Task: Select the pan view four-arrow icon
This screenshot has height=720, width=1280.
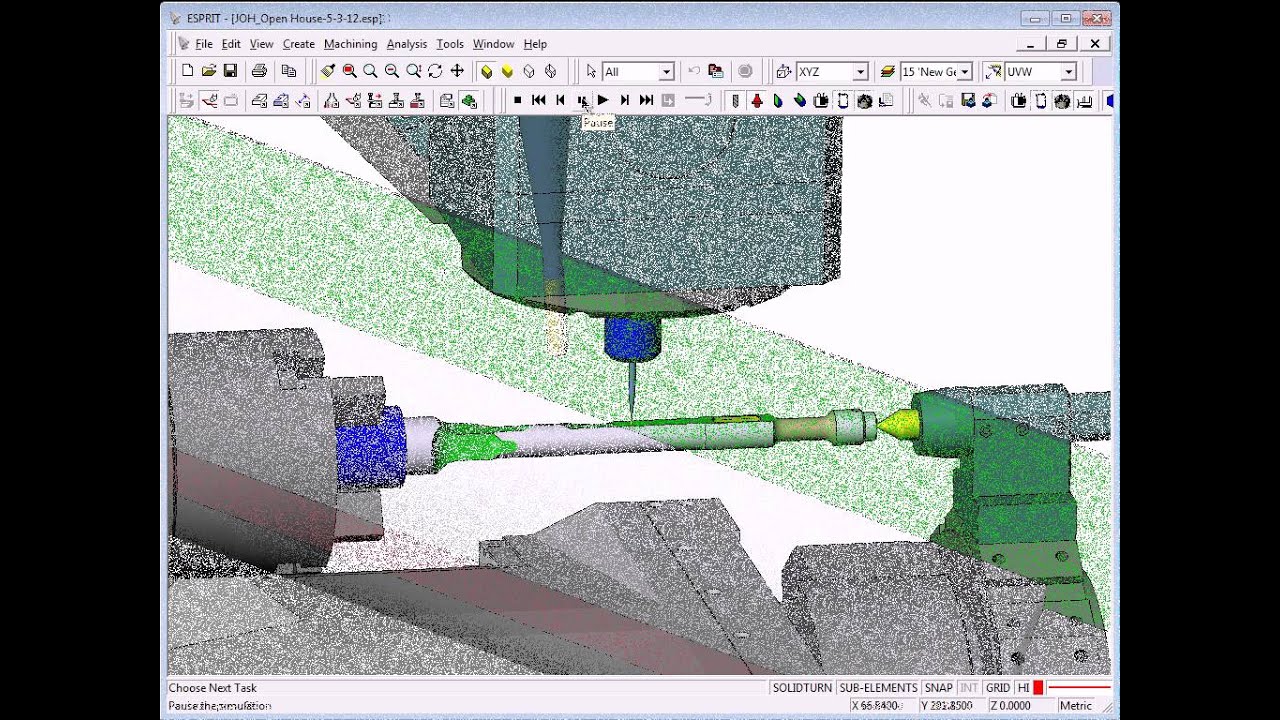Action: 457,71
